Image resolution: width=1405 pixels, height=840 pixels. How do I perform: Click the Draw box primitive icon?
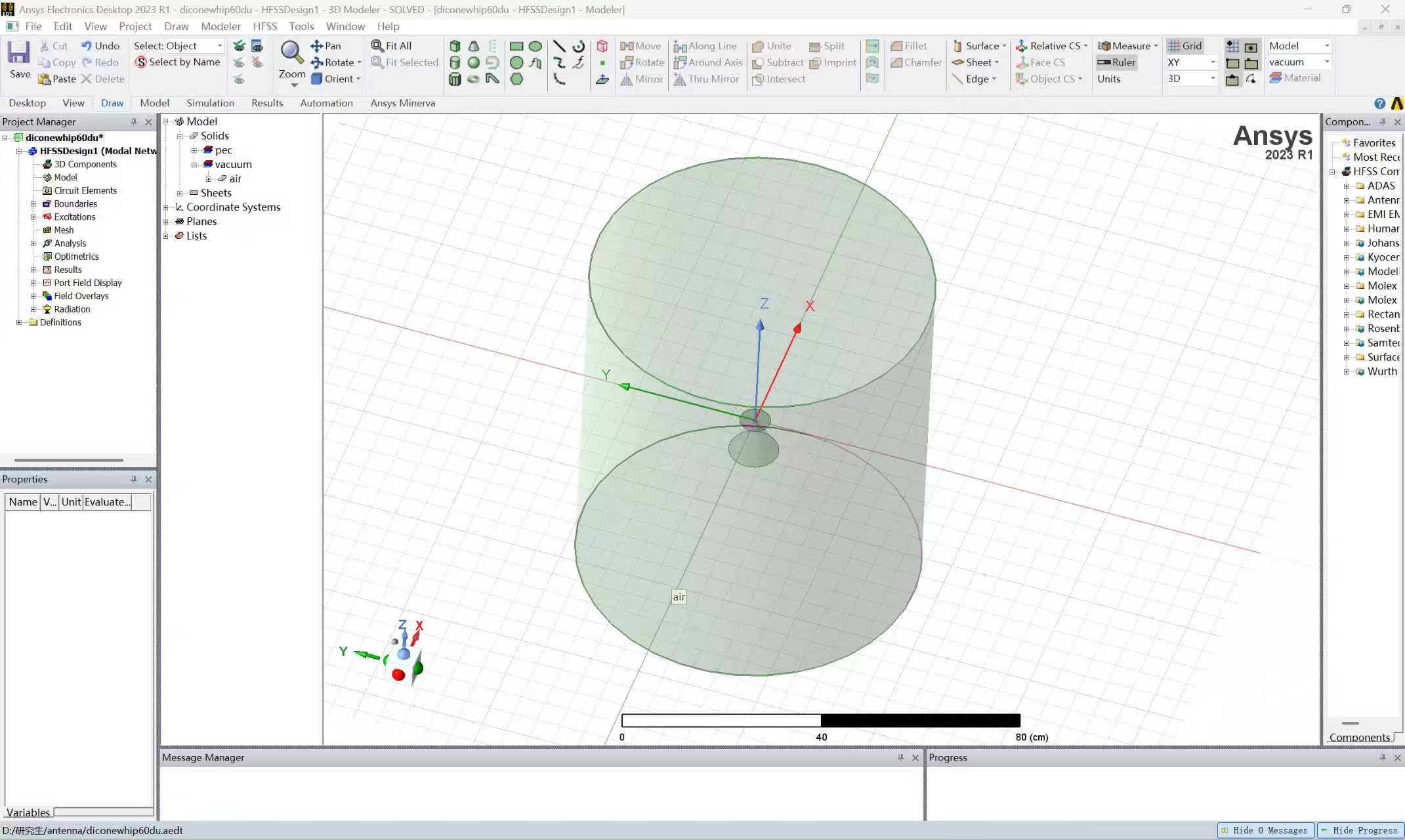pyautogui.click(x=455, y=46)
